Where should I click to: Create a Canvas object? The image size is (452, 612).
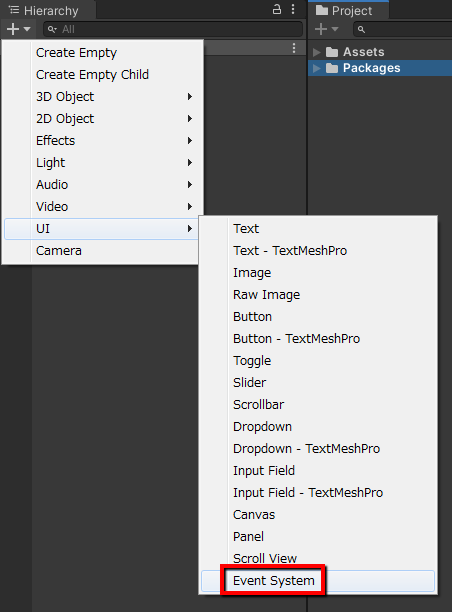(x=318, y=514)
